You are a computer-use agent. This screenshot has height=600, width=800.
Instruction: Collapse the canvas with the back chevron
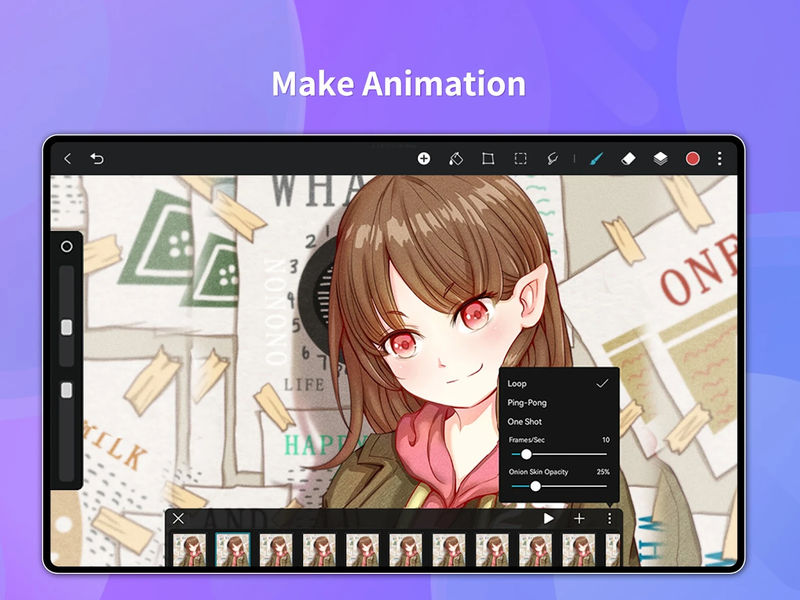[68, 158]
